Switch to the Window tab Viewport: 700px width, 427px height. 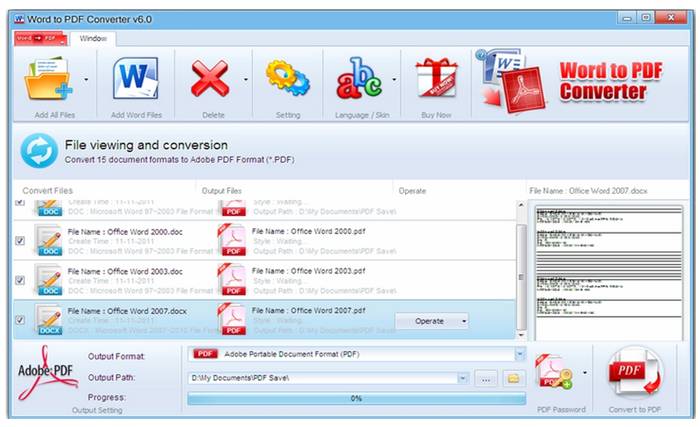click(x=93, y=38)
